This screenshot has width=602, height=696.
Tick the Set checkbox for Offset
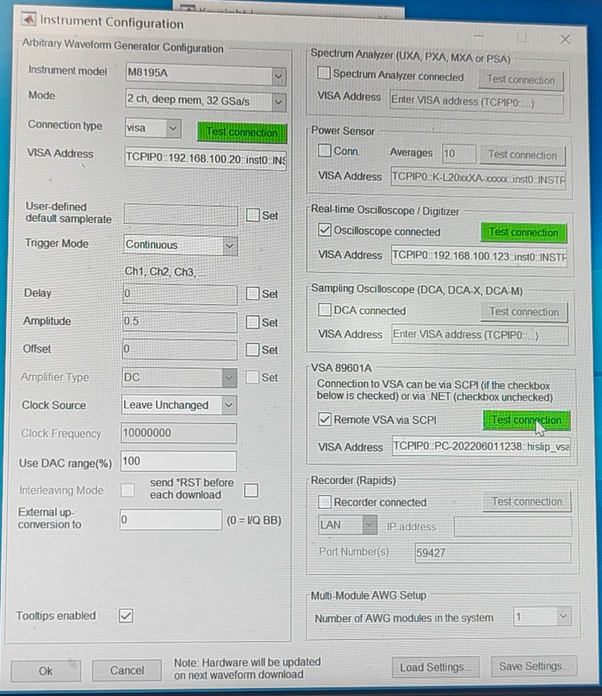(x=253, y=350)
